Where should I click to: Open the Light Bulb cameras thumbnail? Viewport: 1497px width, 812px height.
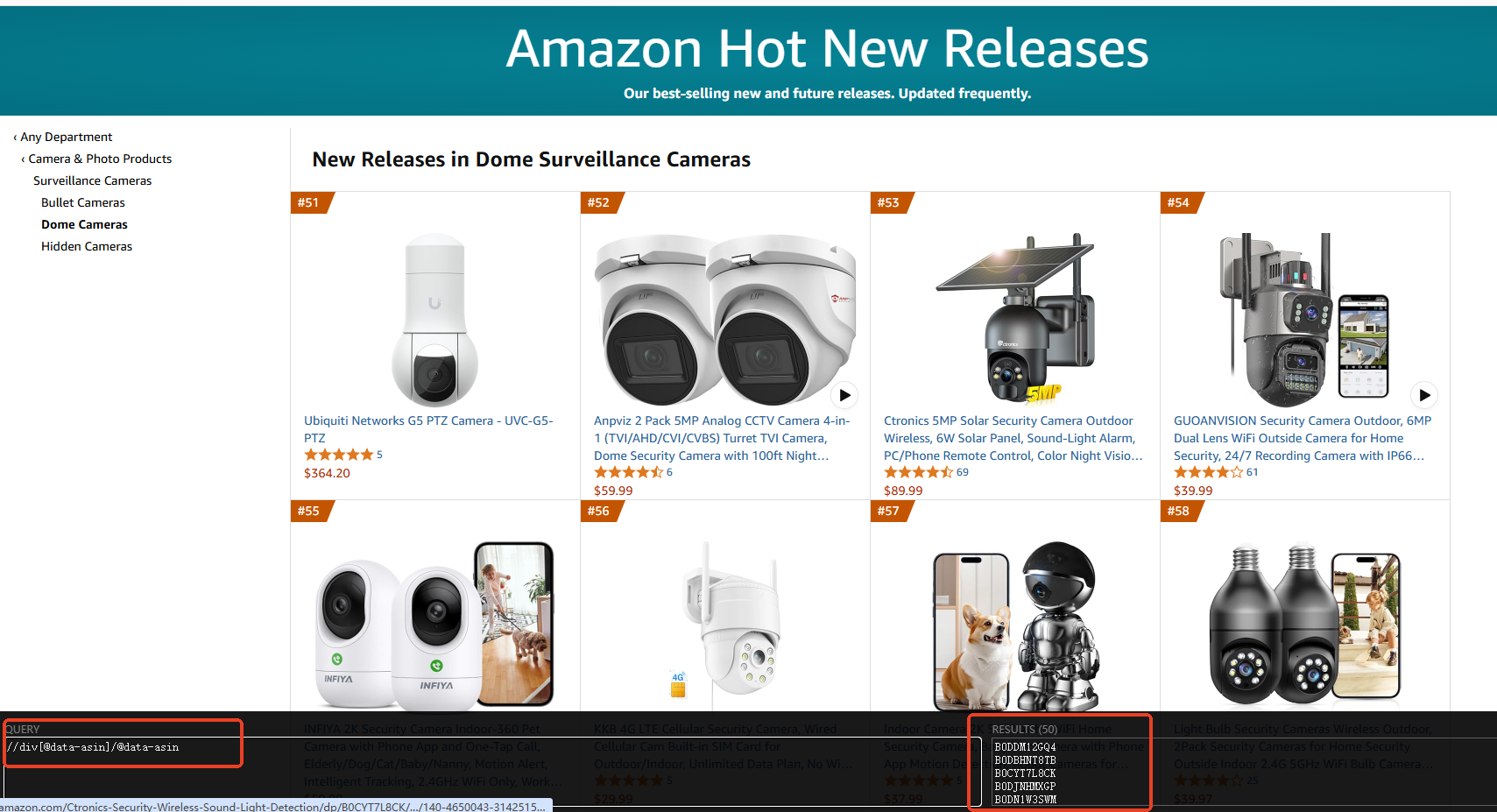click(1305, 624)
